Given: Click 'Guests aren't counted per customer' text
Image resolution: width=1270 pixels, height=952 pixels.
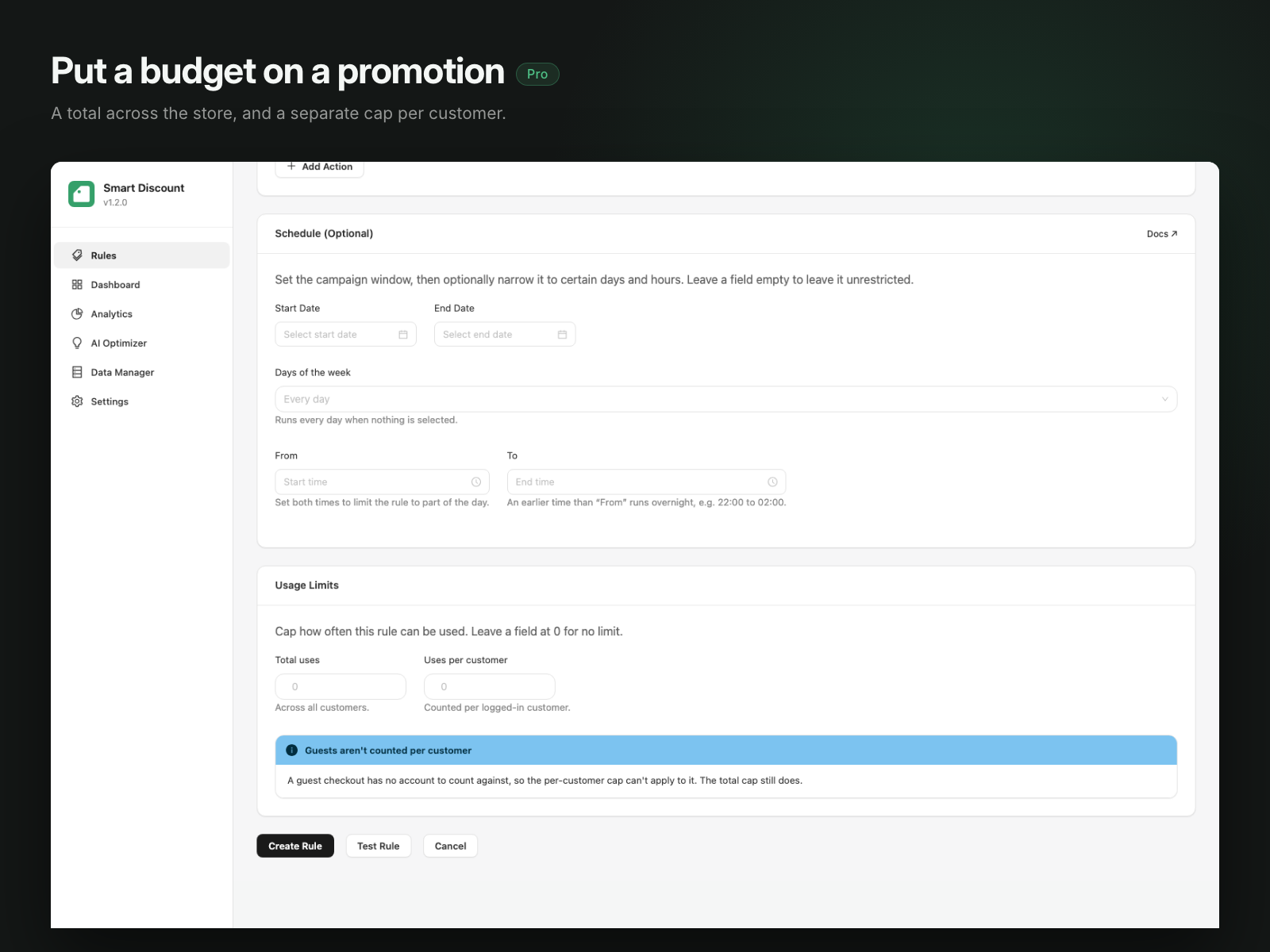Looking at the screenshot, I should pos(388,750).
